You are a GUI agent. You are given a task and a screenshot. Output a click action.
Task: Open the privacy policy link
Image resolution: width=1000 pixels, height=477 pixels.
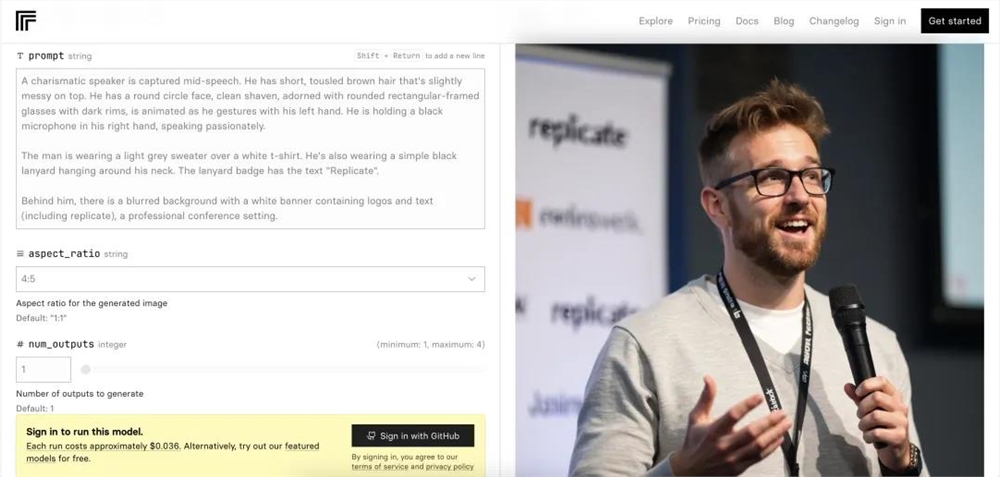450,467
